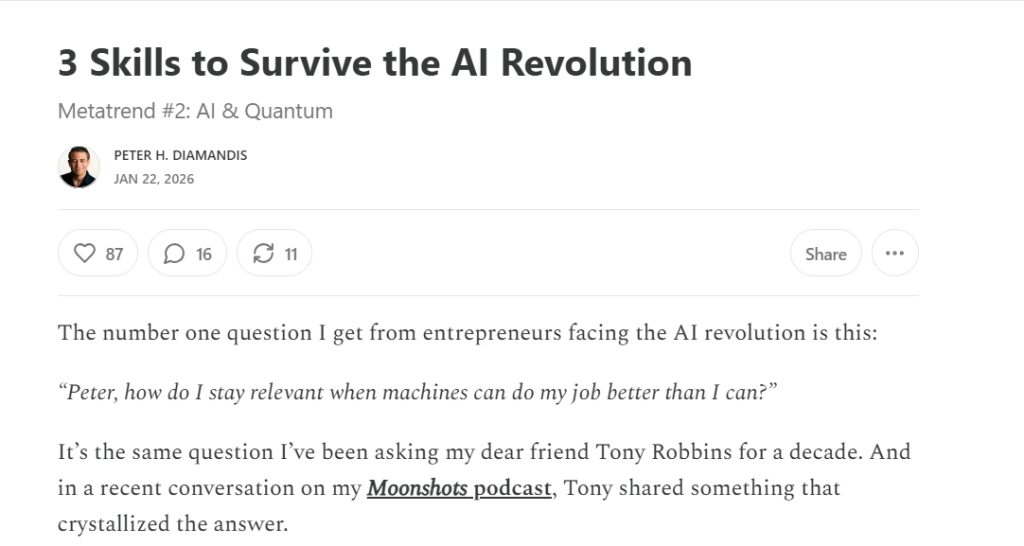Click the comment count 16

(x=204, y=254)
